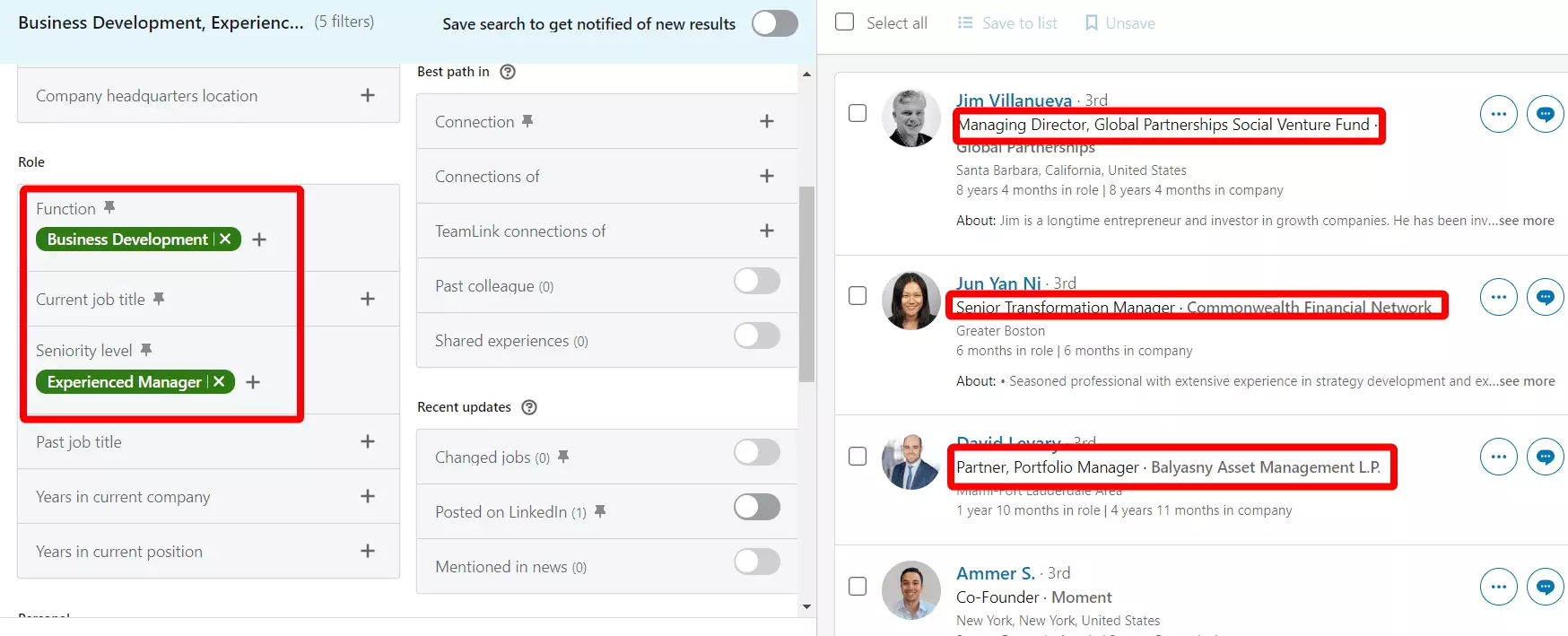The height and width of the screenshot is (636, 1568).
Task: Remove the Business Development function filter
Action: point(225,239)
